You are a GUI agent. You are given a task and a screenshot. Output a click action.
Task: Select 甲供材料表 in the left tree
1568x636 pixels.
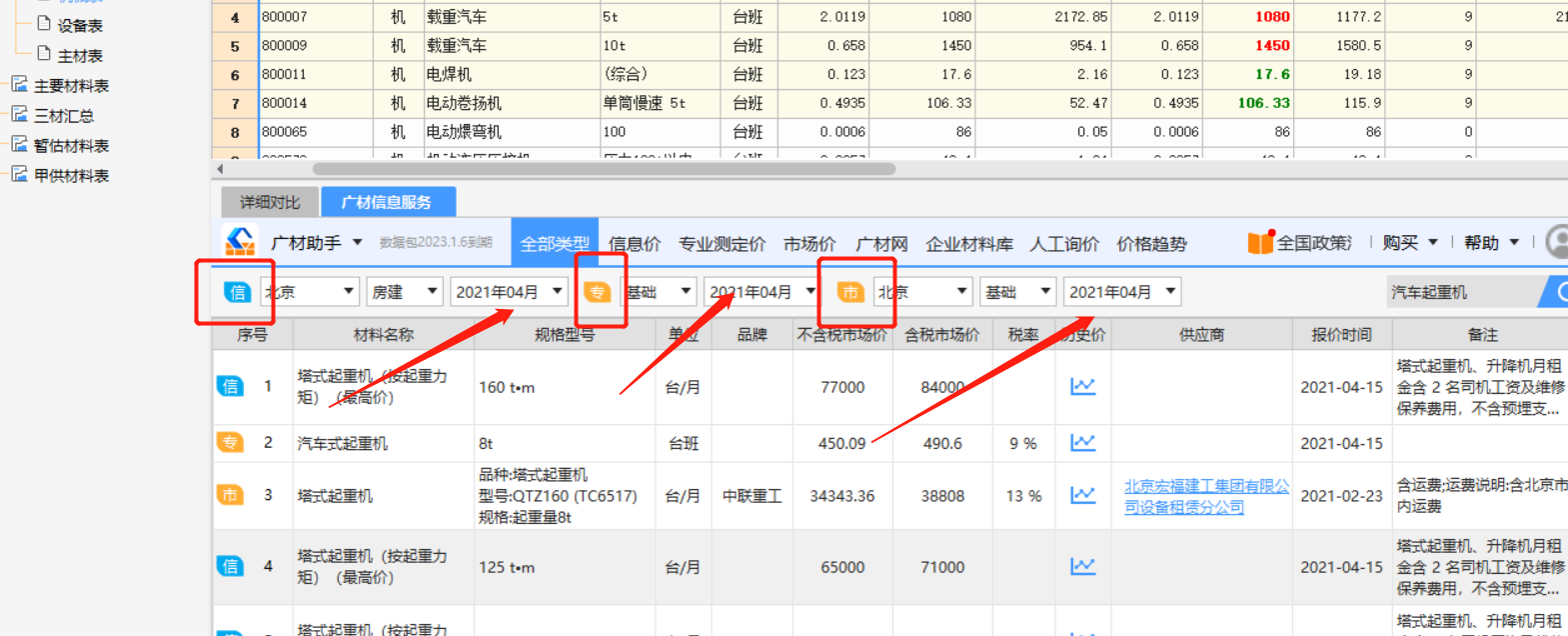point(71,176)
